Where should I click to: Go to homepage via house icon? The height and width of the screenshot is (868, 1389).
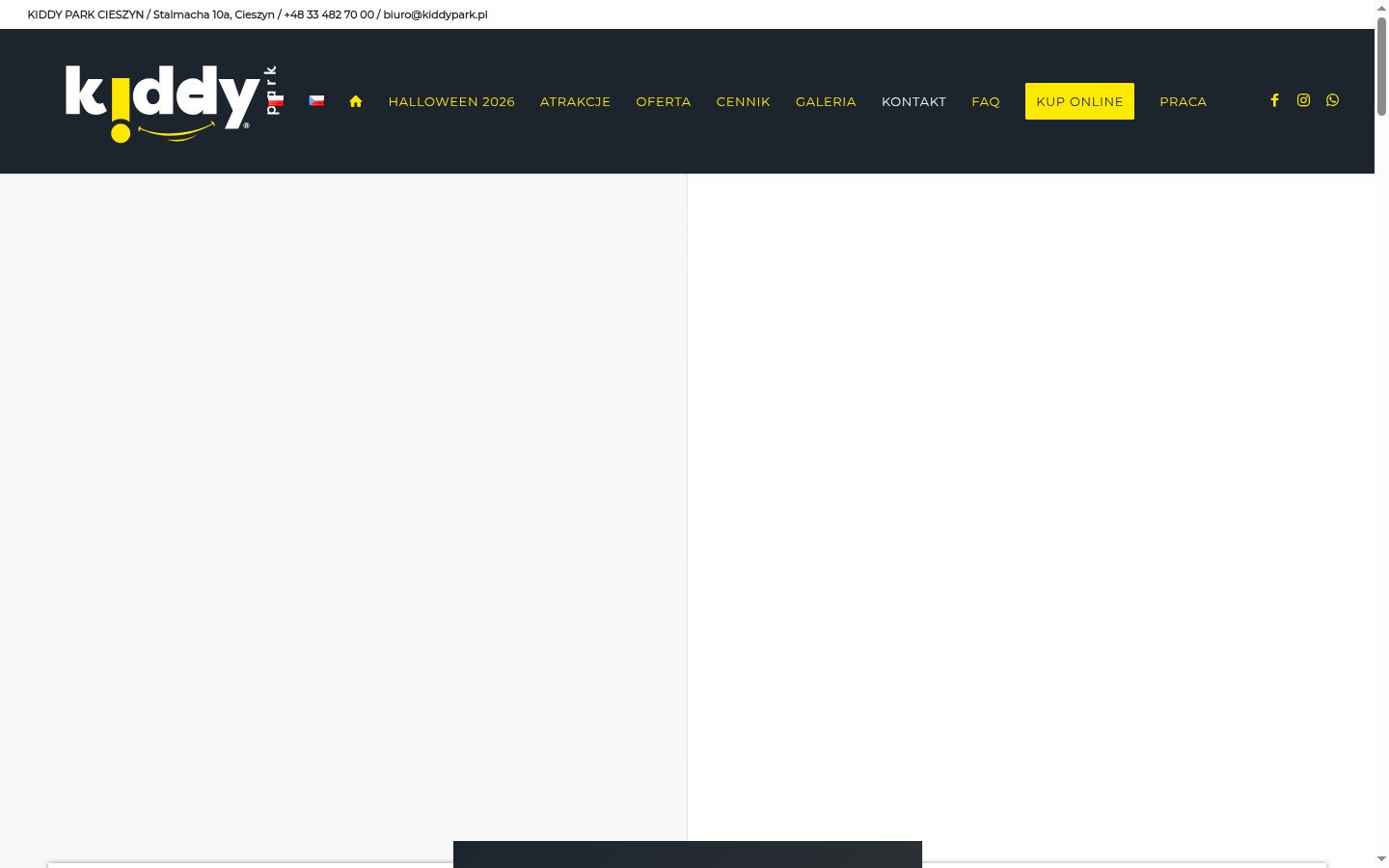tap(356, 101)
